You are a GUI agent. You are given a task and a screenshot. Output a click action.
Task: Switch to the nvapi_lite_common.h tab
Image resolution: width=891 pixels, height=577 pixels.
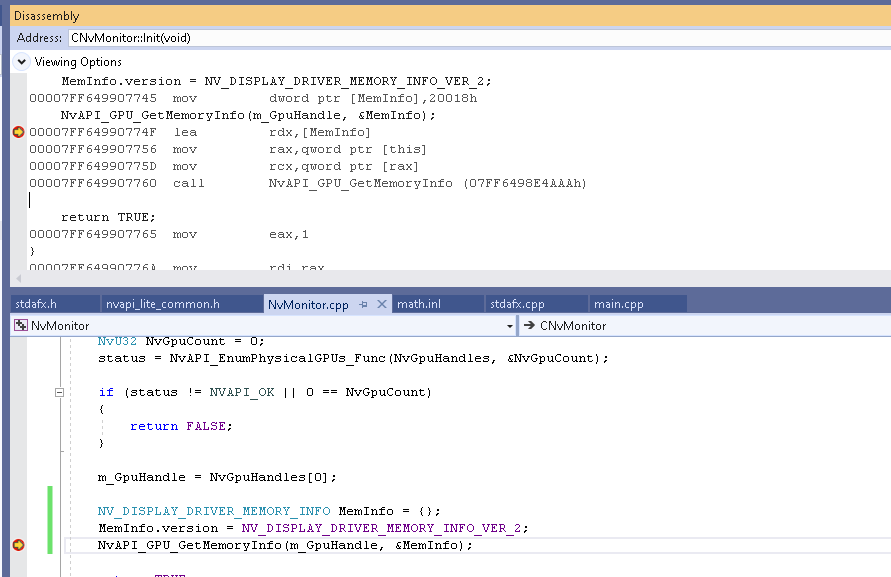[x=163, y=304]
